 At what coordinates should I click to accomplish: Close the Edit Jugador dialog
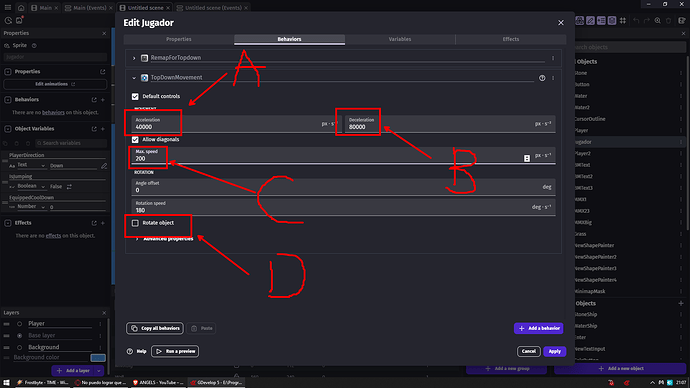click(x=561, y=23)
